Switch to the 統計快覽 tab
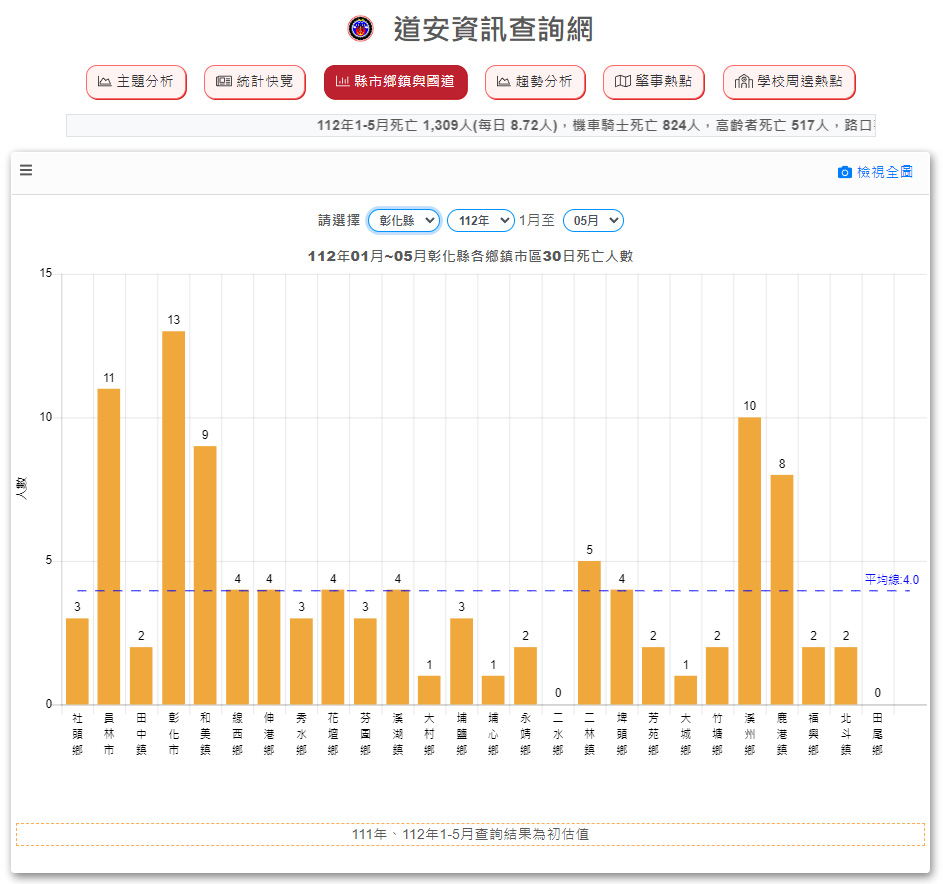 (255, 82)
